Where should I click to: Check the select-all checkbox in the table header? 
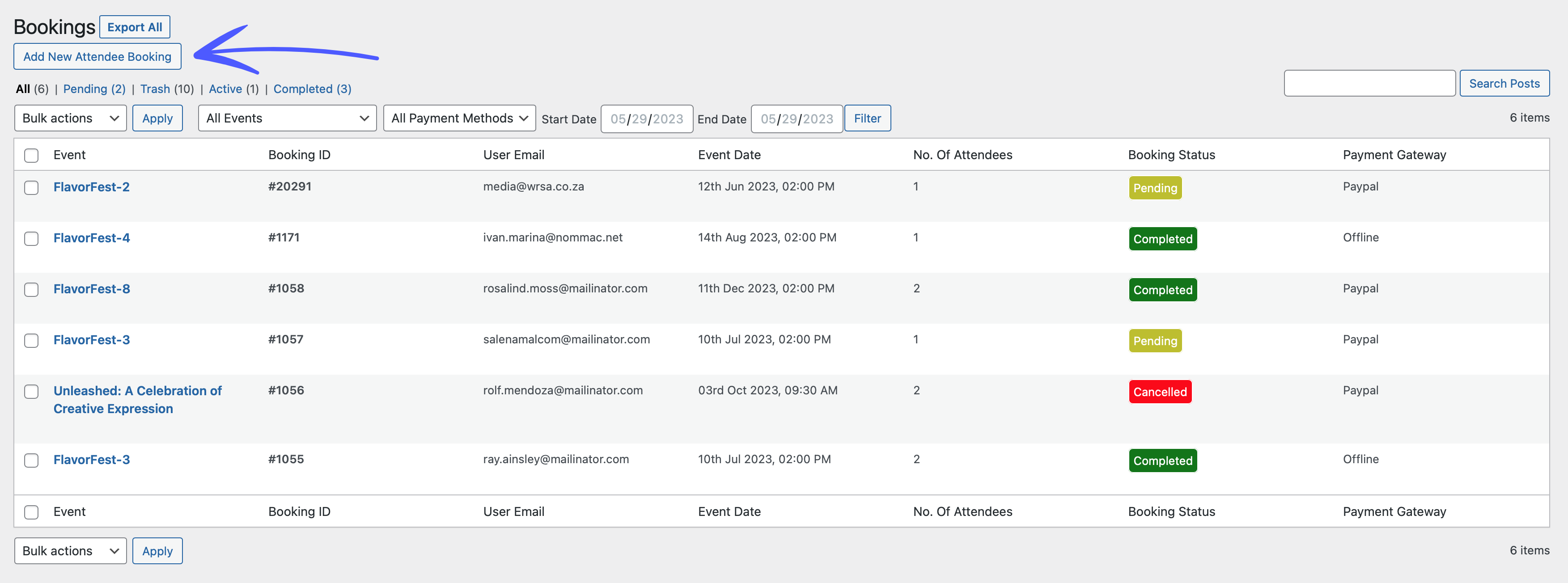tap(31, 155)
